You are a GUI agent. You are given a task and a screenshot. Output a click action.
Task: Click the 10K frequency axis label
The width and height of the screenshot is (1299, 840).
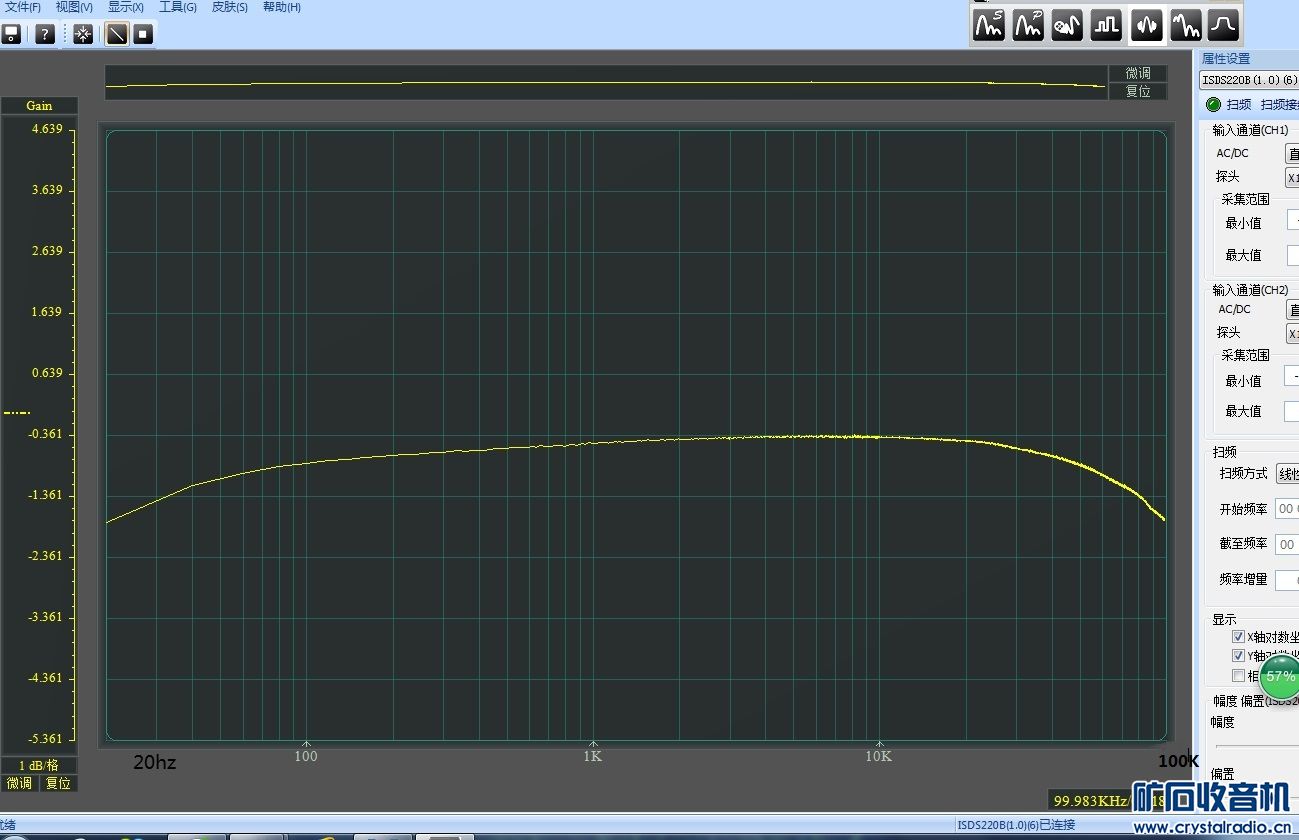(879, 756)
